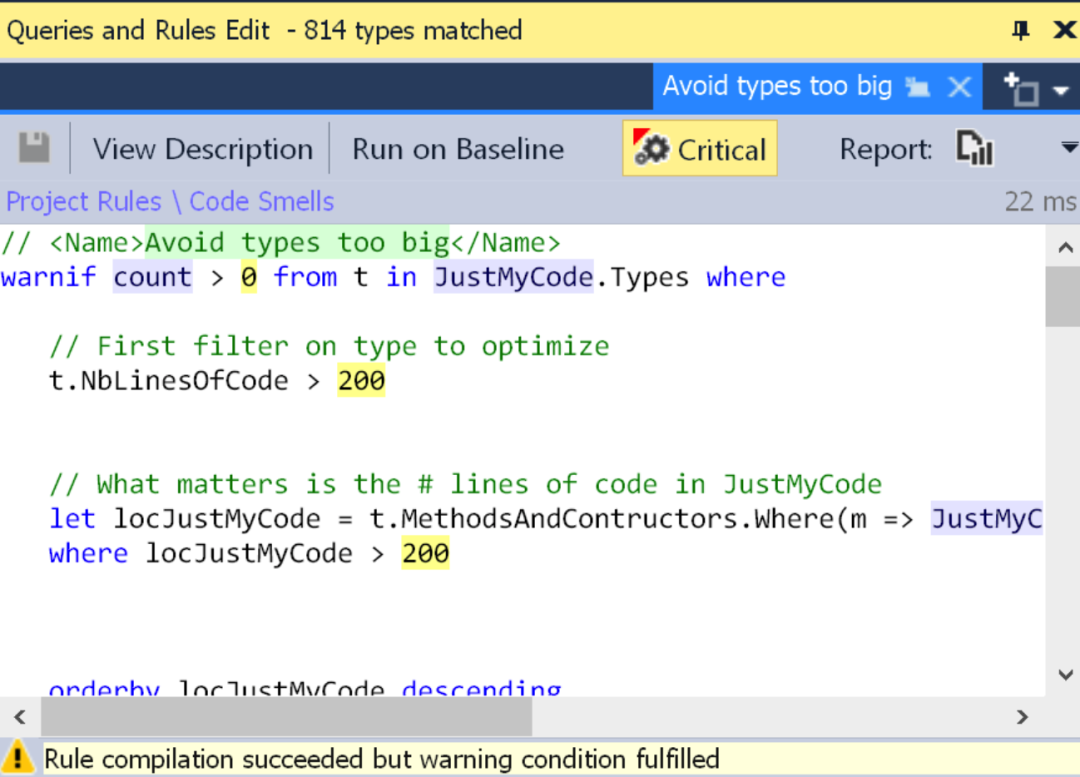Screen dimensions: 1080x777
Task: Select the Avoid types too big tab
Action: [776, 87]
